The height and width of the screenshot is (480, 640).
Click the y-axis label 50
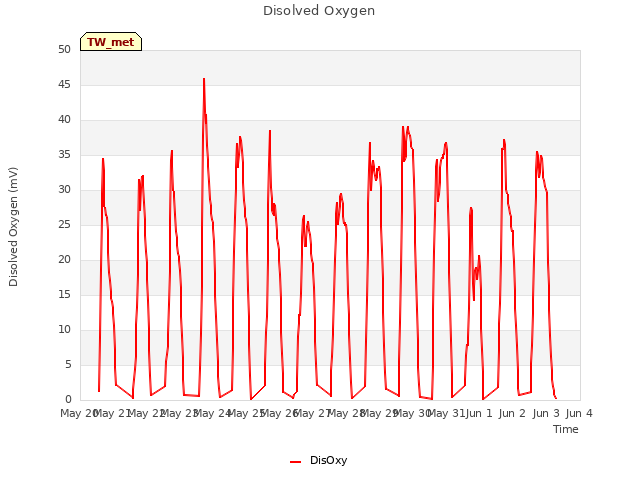64,49
